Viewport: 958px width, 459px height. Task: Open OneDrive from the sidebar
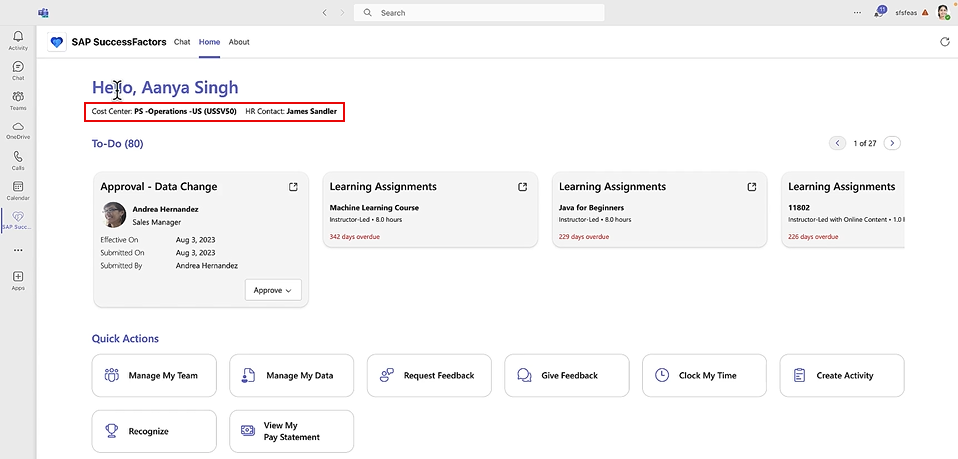pyautogui.click(x=18, y=130)
